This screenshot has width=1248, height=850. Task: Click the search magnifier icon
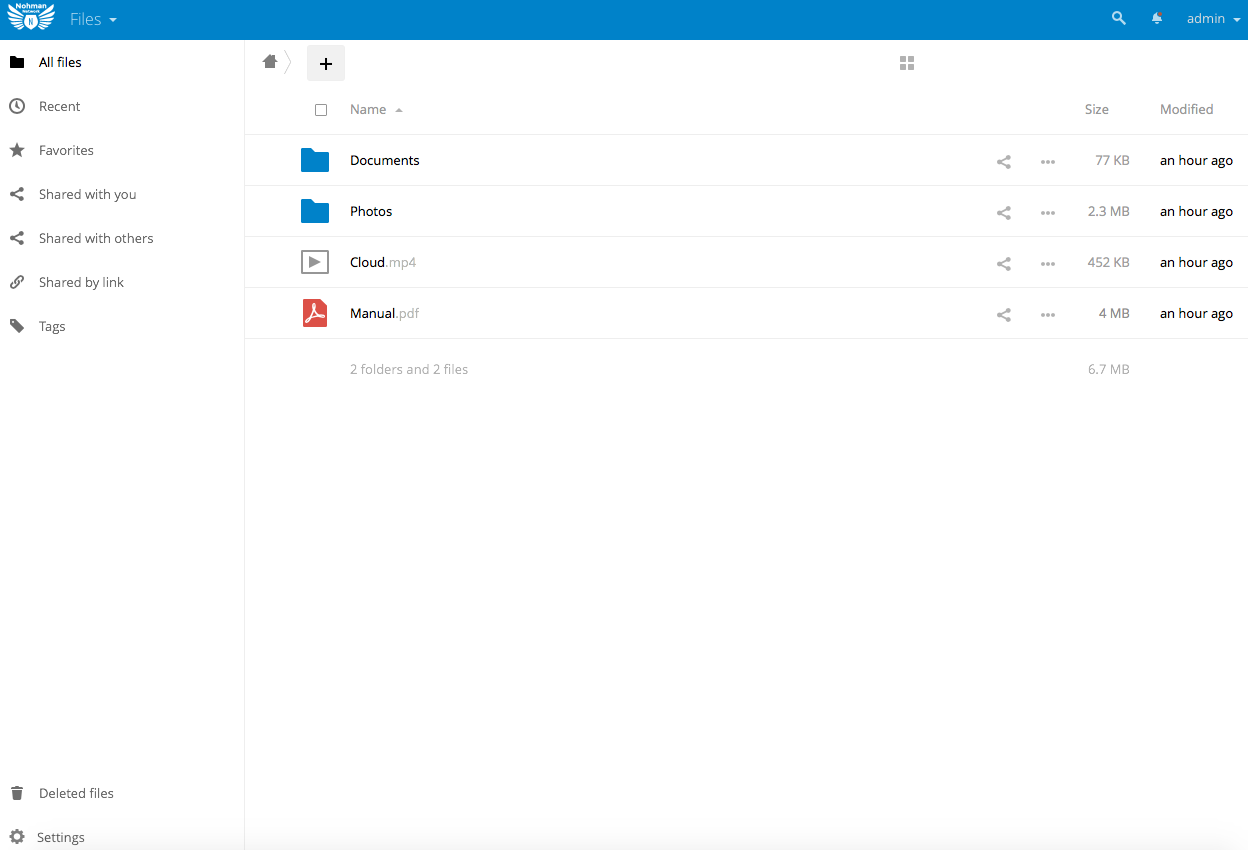(x=1118, y=19)
